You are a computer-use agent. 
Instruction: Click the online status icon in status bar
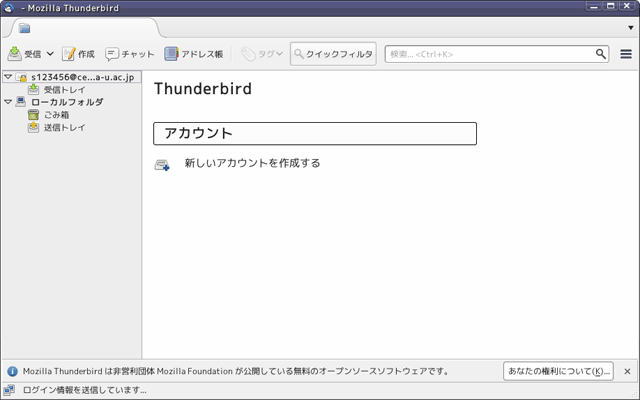[9, 391]
